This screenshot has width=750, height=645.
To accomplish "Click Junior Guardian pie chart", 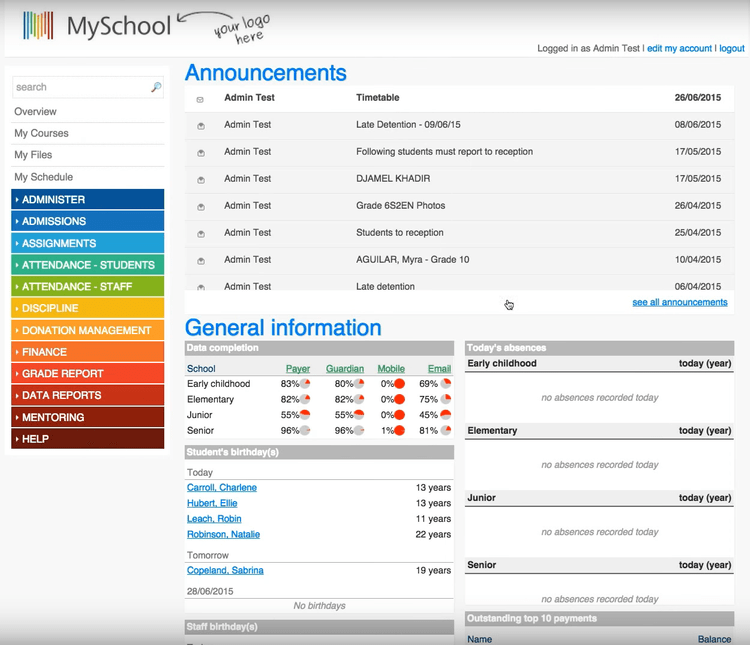I will 359,415.
